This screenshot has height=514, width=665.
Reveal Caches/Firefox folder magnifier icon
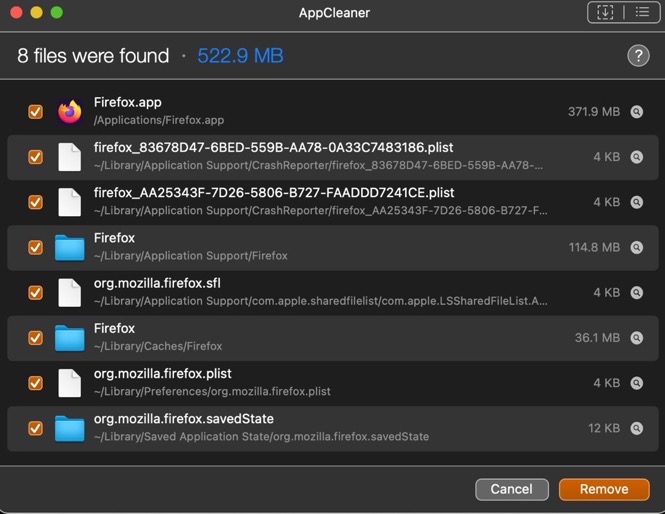tap(637, 338)
